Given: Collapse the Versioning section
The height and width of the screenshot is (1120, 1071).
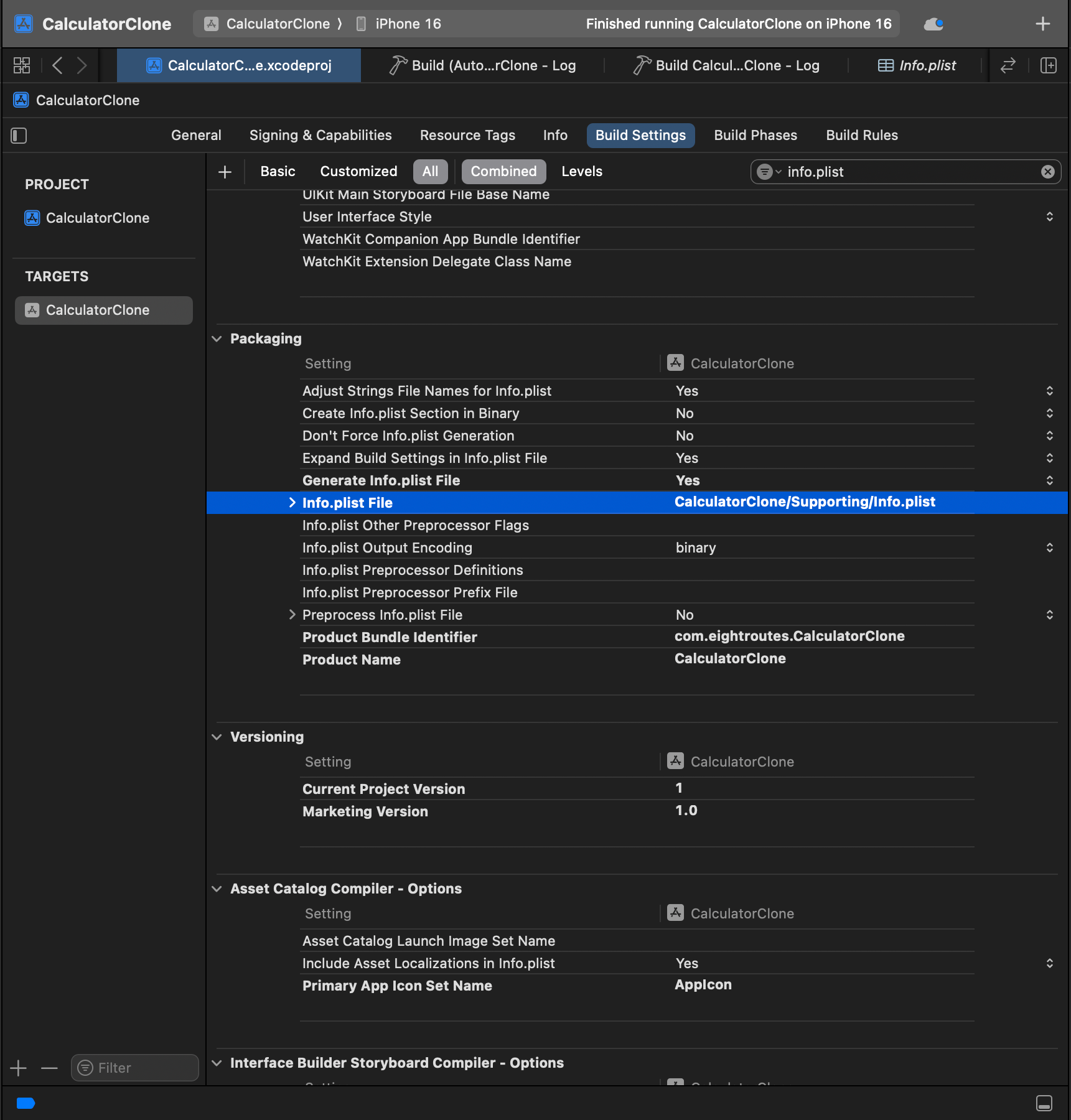Looking at the screenshot, I should [x=217, y=737].
